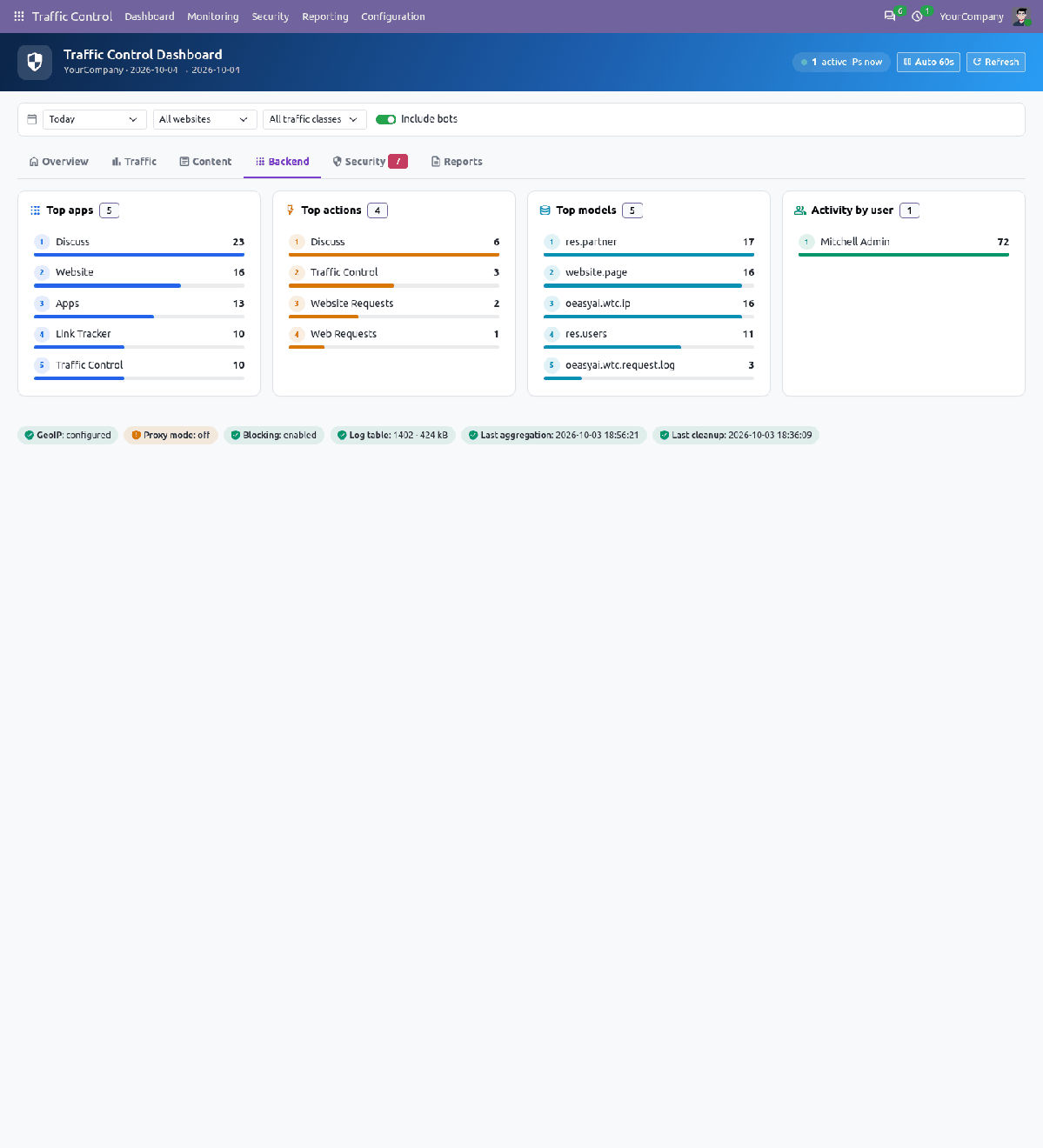
Task: Click the Discuss progress bar in Top apps
Action: (139, 255)
